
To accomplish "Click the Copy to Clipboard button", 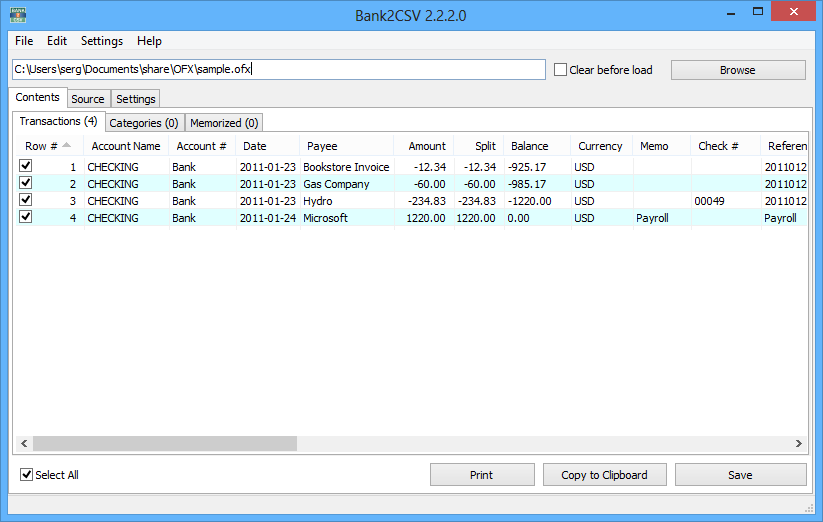I will 605,475.
